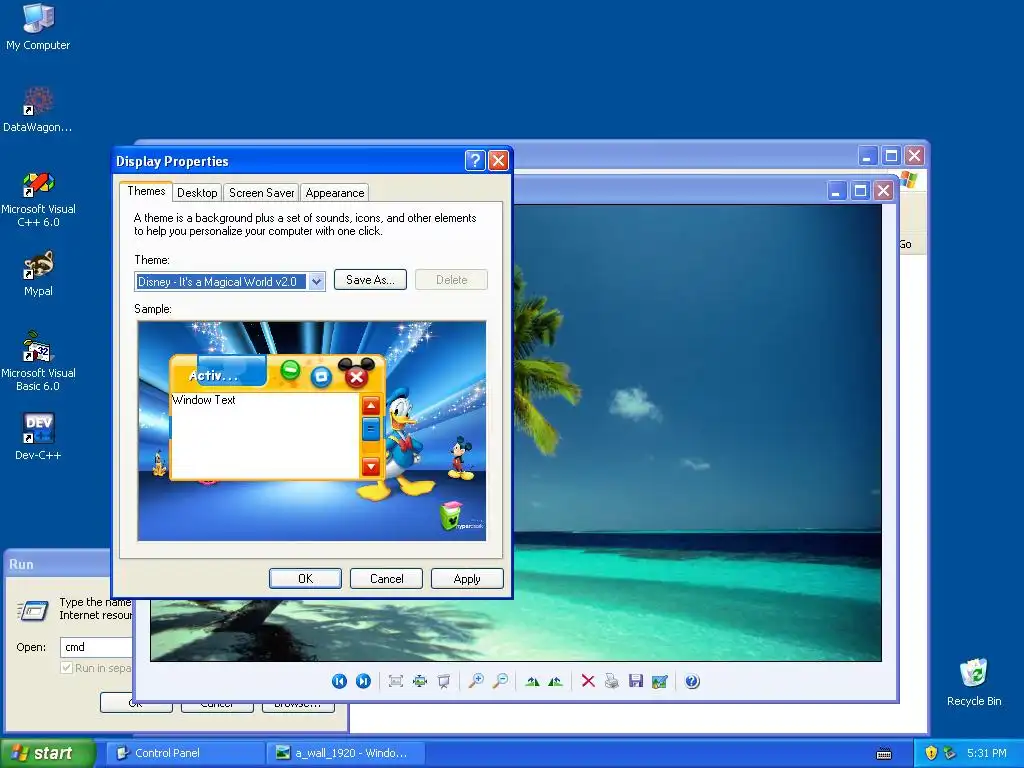1024x768 pixels.
Task: Switch to a_wall_1920 picture viewer taskbar item
Action: (346, 753)
